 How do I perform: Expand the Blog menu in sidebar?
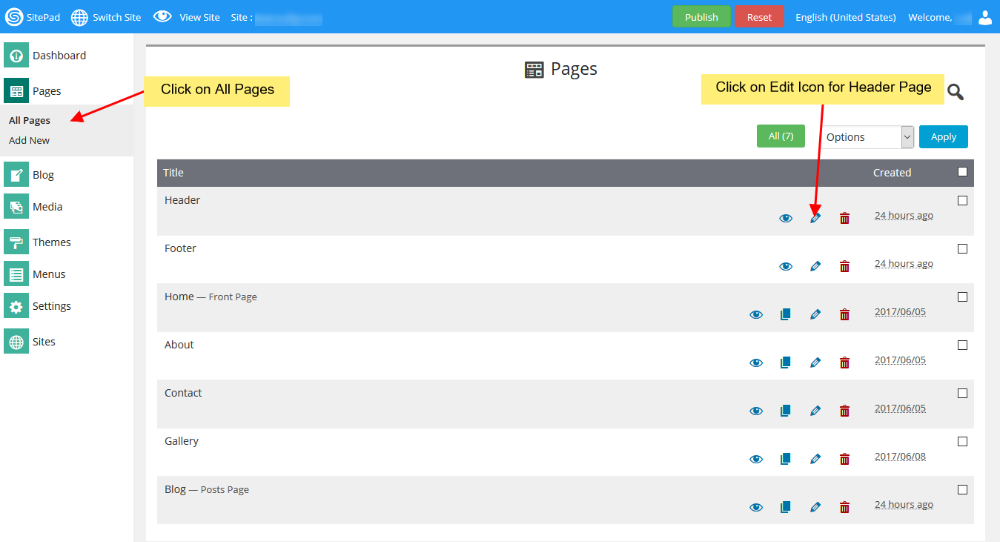[x=43, y=175]
